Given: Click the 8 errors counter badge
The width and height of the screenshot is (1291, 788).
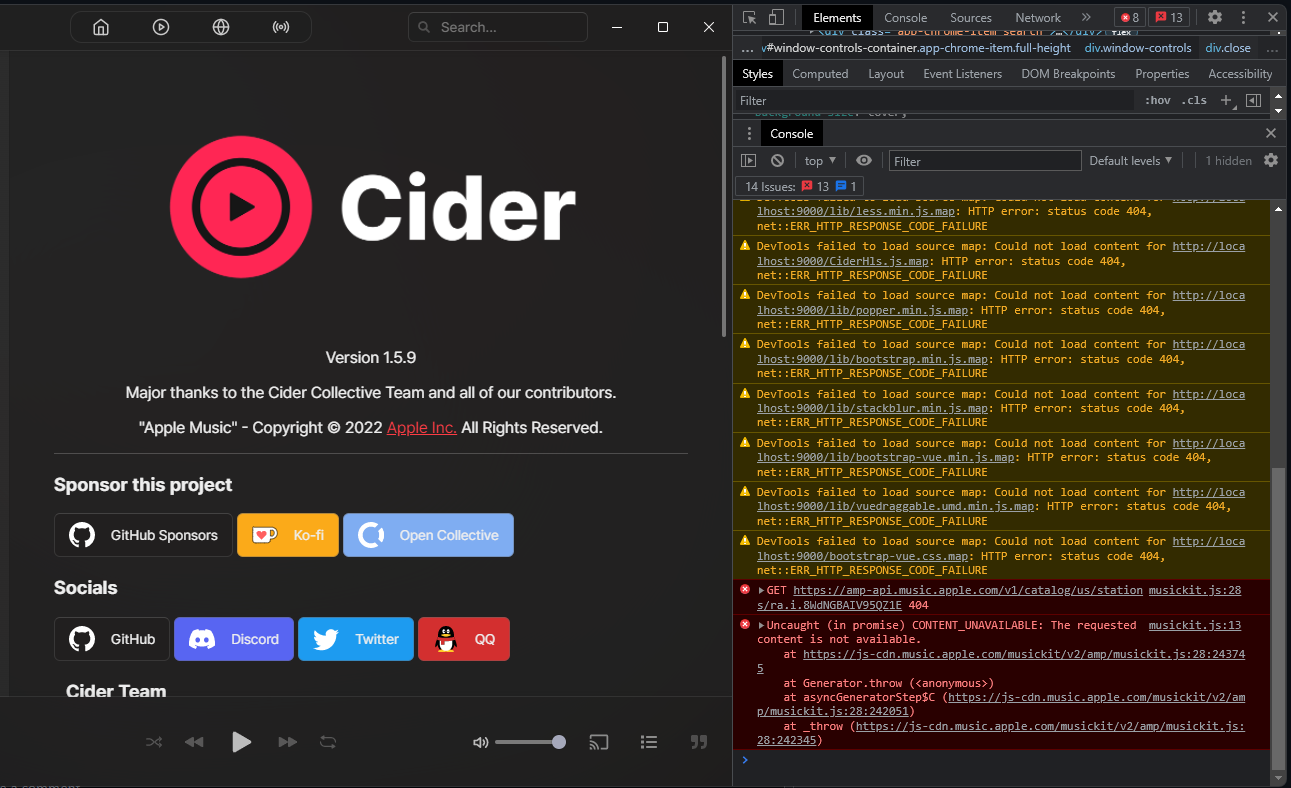Looking at the screenshot, I should tap(1130, 17).
